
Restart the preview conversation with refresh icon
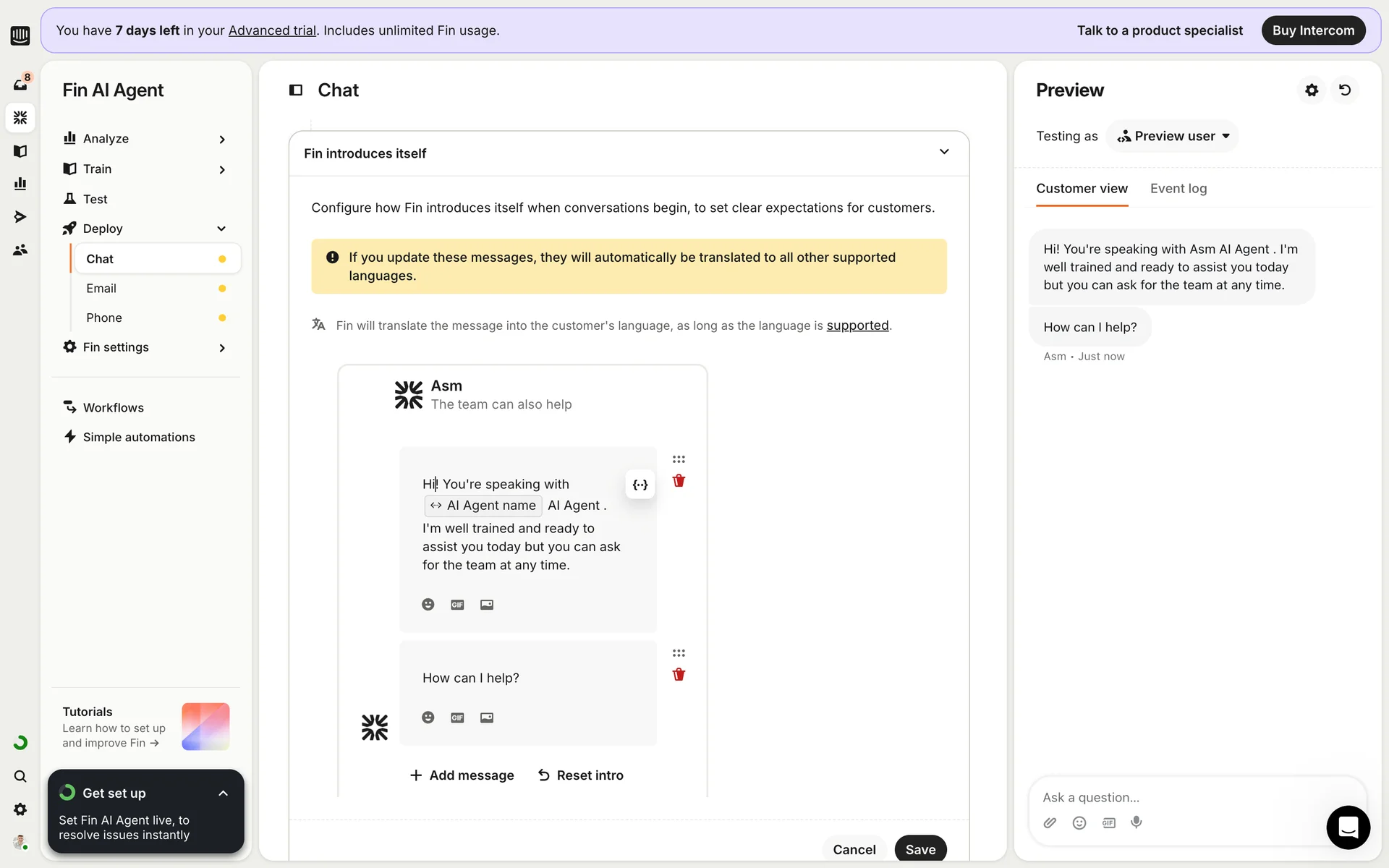pos(1345,90)
